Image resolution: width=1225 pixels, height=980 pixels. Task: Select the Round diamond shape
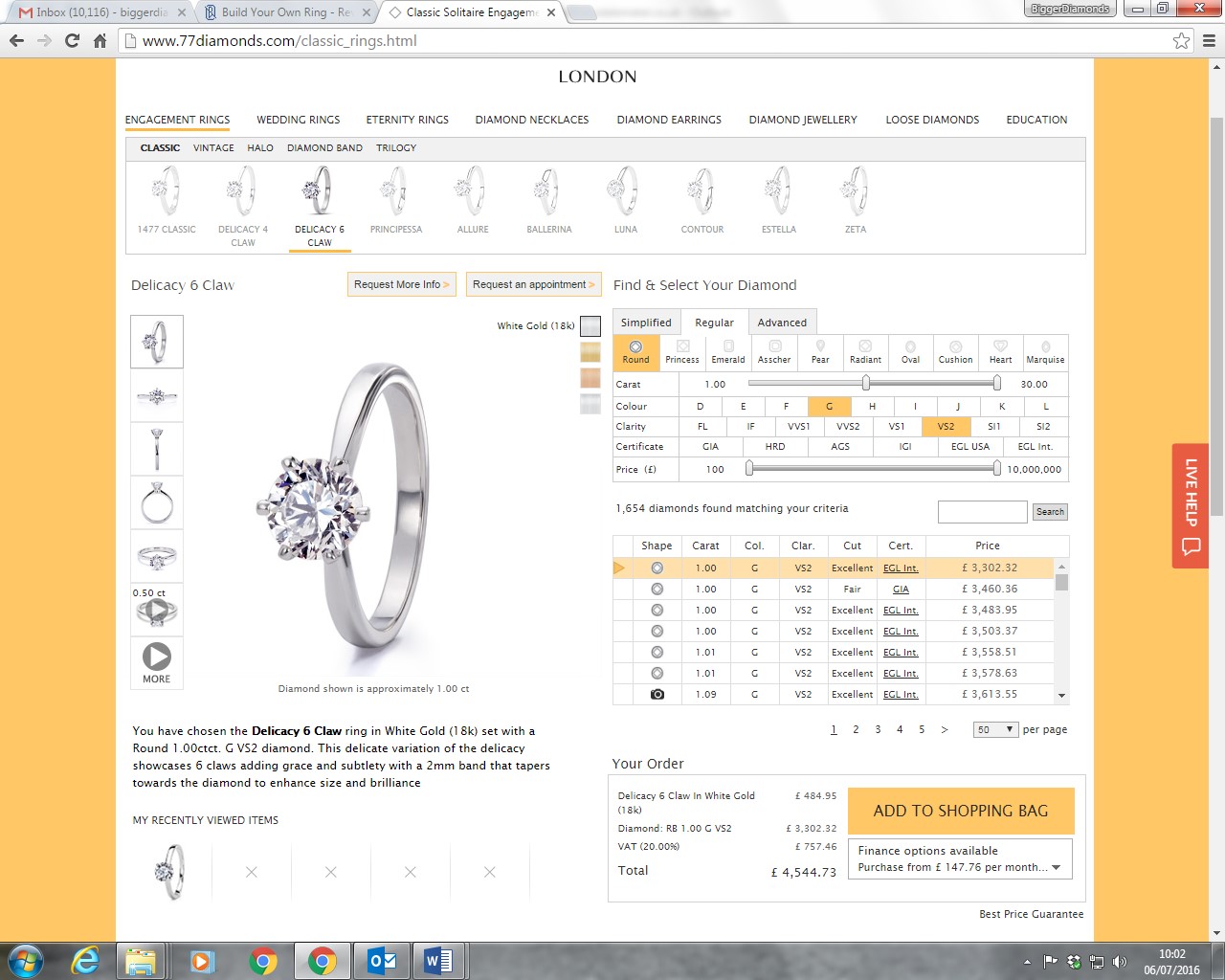click(635, 351)
